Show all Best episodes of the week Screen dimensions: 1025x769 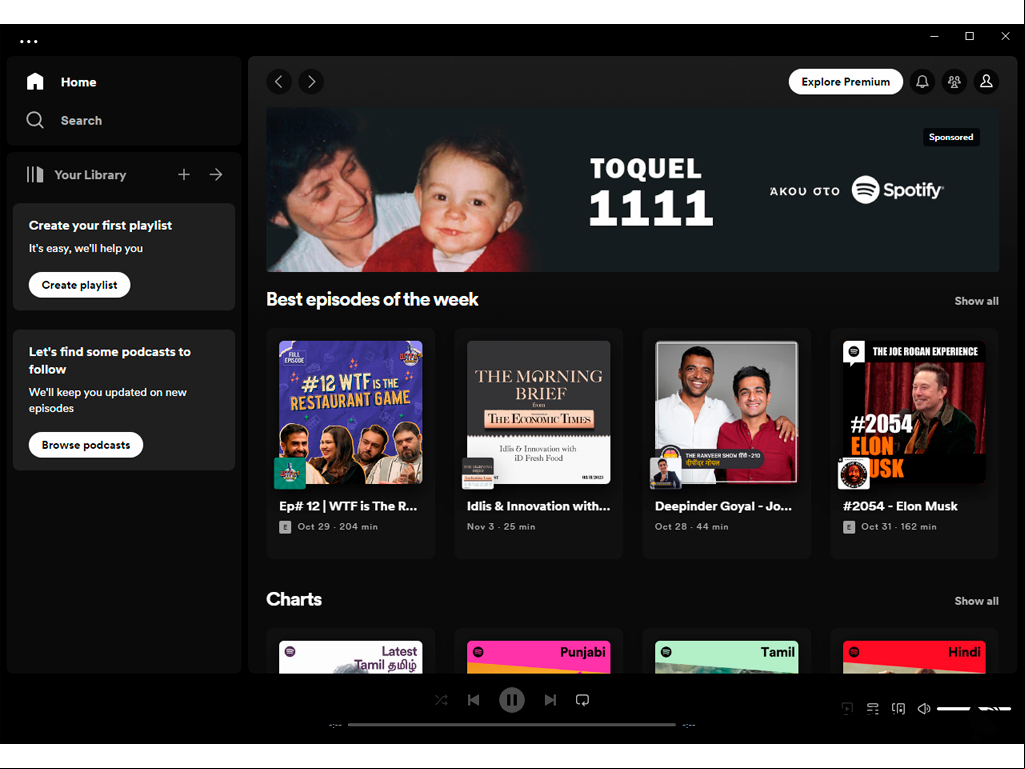pyautogui.click(x=977, y=301)
